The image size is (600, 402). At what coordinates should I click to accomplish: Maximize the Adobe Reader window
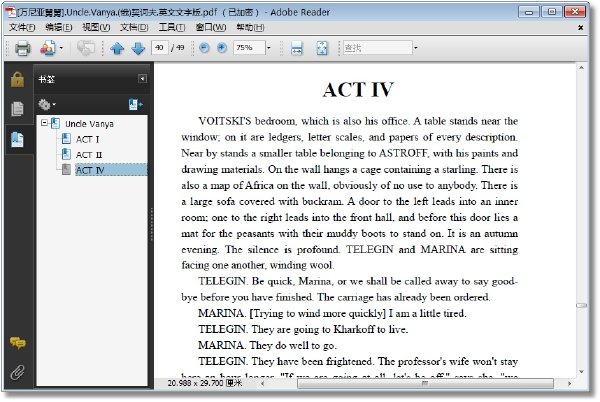click(551, 12)
